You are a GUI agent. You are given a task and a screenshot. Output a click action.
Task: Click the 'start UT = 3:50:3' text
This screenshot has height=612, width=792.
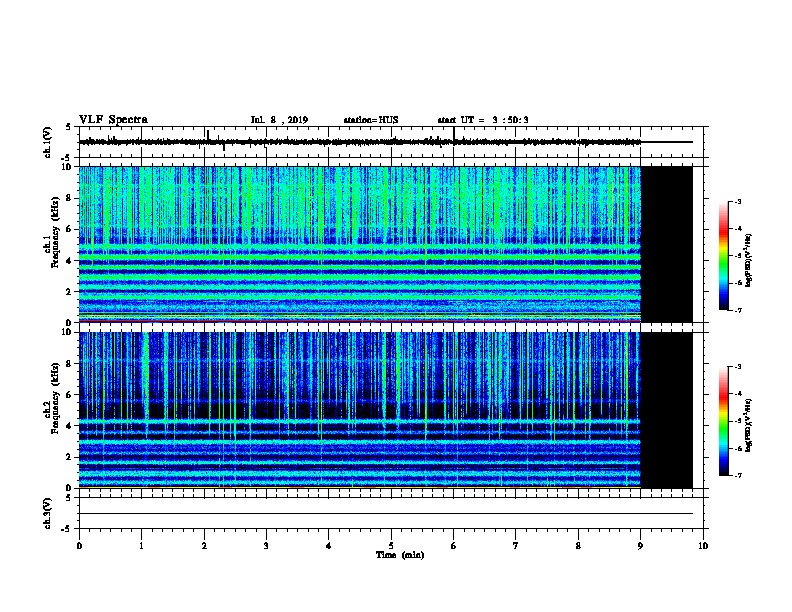pos(483,120)
